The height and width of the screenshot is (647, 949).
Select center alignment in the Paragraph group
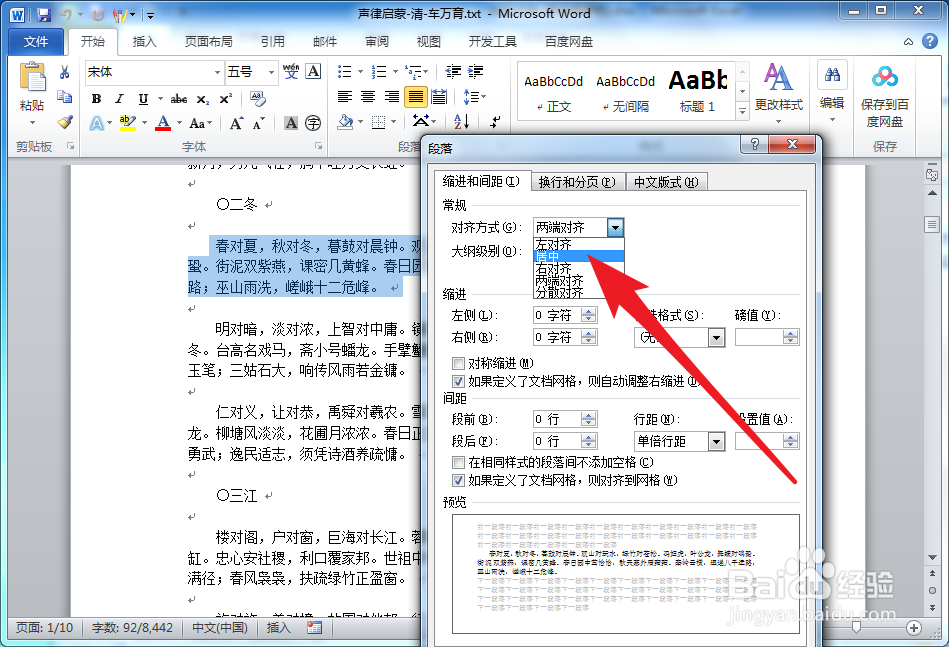(367, 95)
